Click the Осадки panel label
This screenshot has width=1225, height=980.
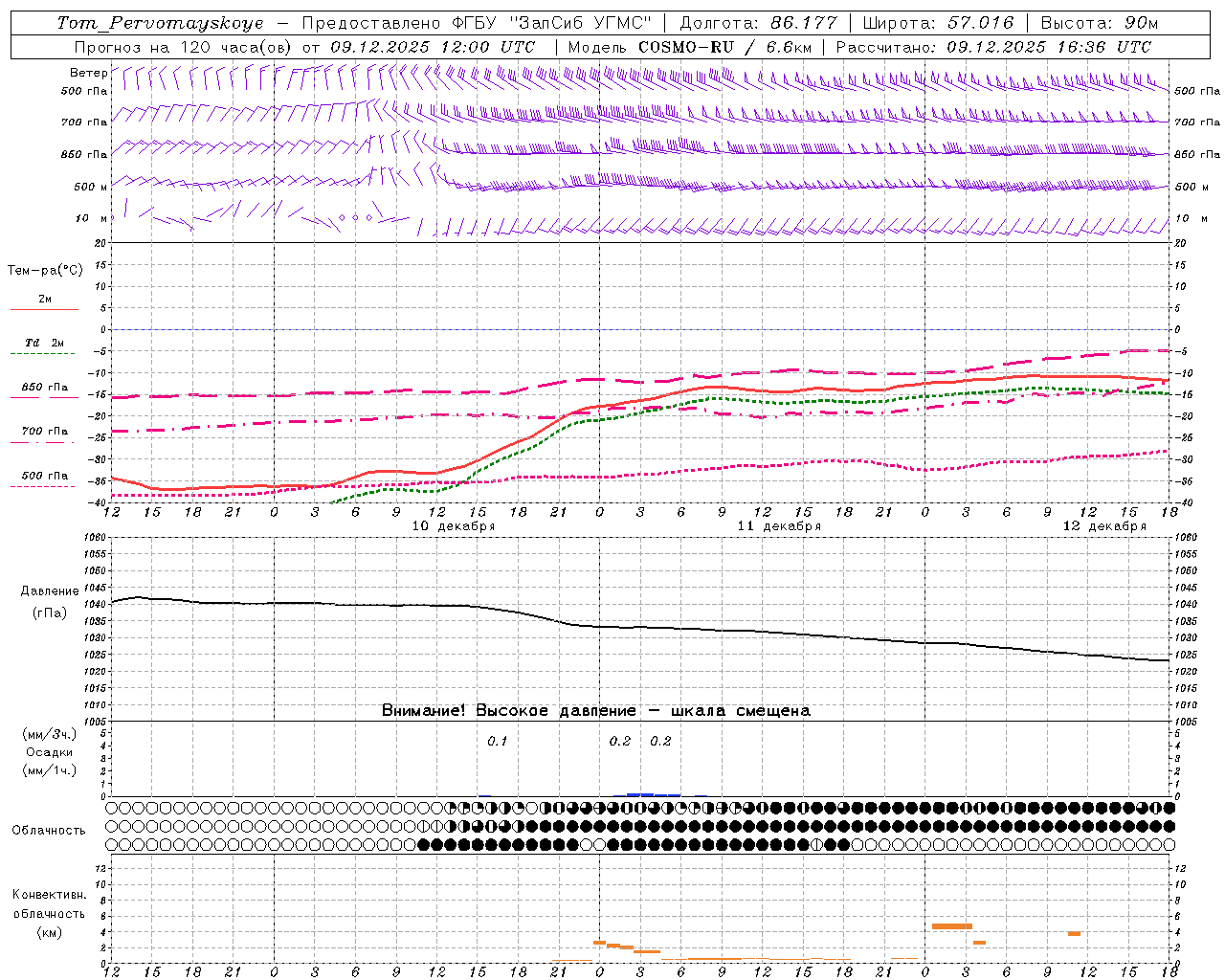[x=49, y=752]
